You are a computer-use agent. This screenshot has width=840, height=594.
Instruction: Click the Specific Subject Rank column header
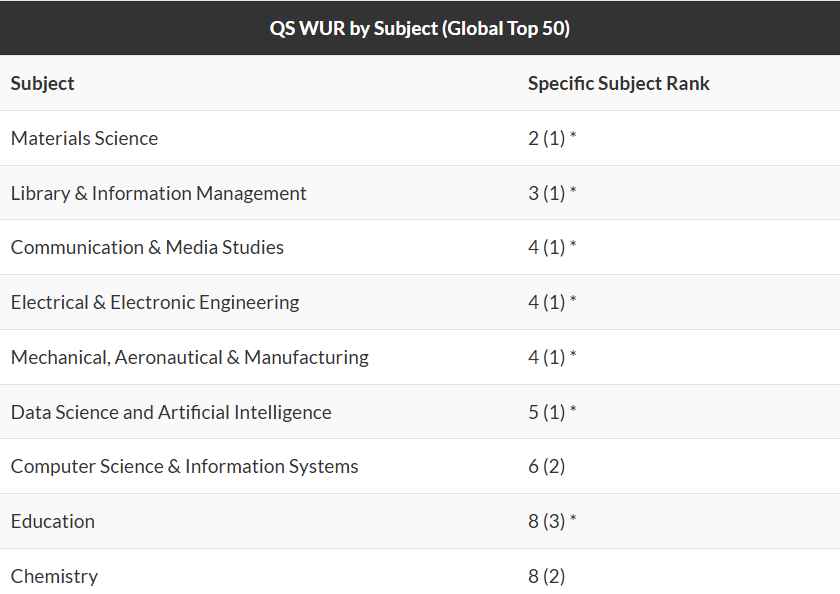coord(618,83)
